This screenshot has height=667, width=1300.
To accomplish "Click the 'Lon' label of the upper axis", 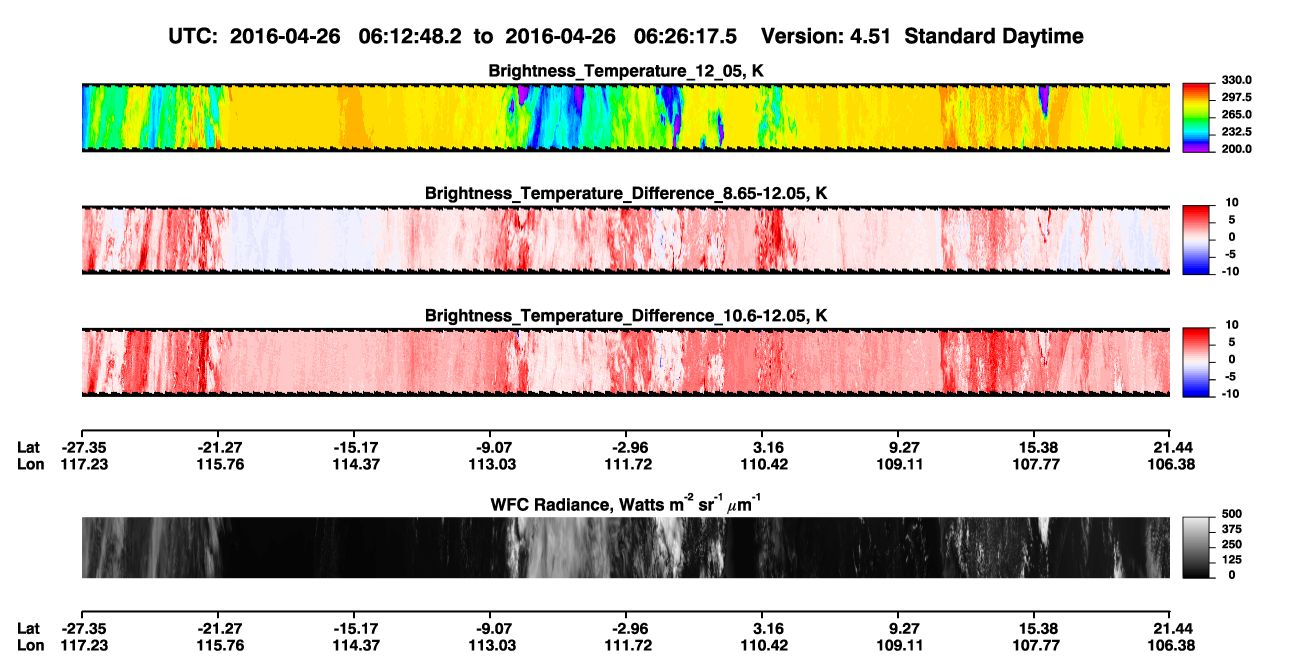I will (x=30, y=465).
